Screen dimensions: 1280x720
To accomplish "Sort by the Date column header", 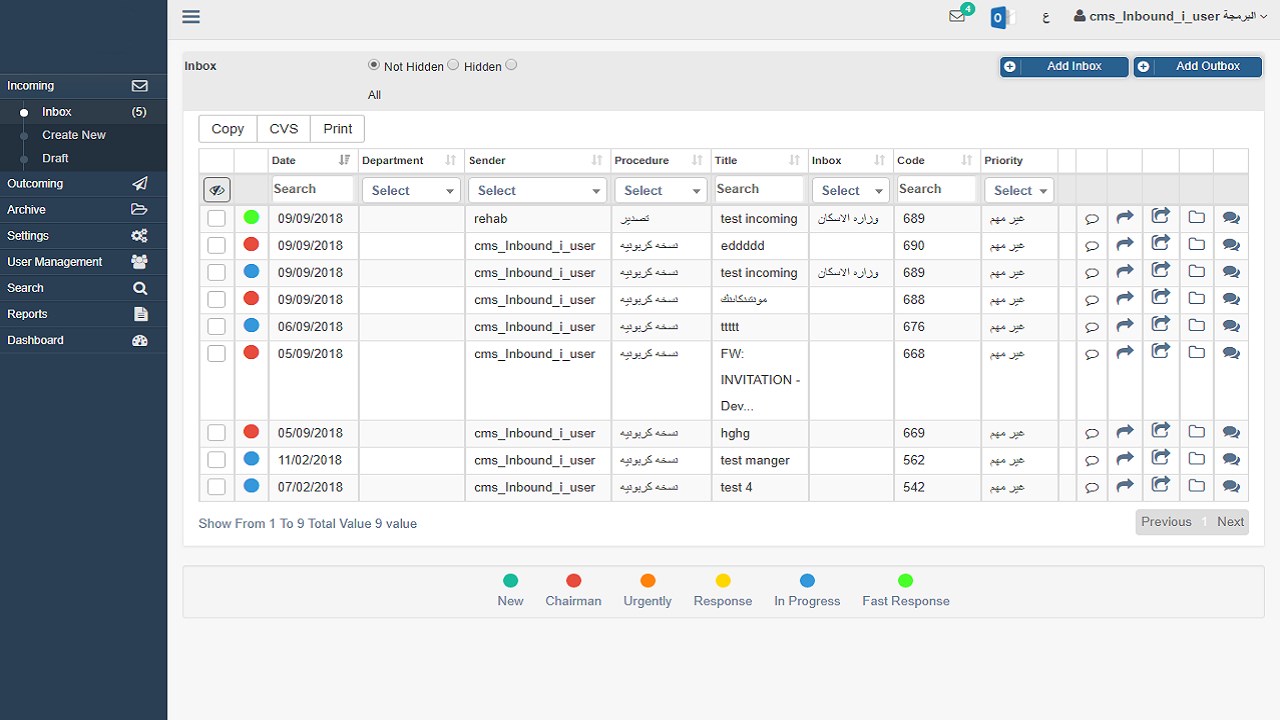I will pos(313,160).
